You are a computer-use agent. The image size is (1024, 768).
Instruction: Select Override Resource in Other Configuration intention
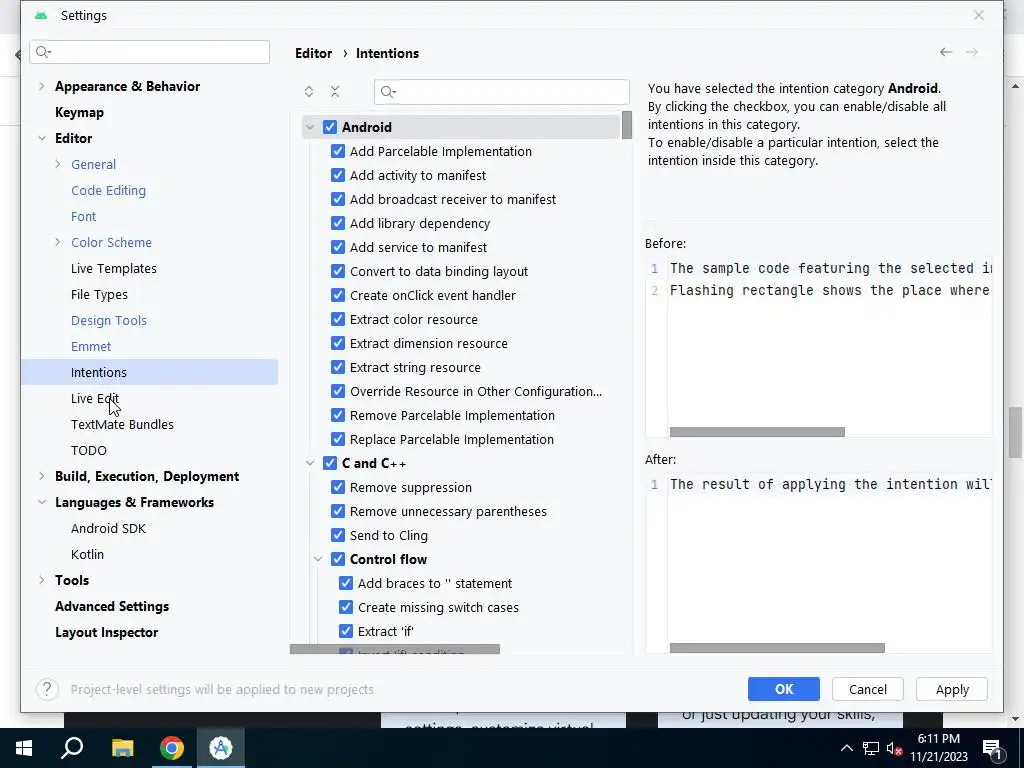475,391
